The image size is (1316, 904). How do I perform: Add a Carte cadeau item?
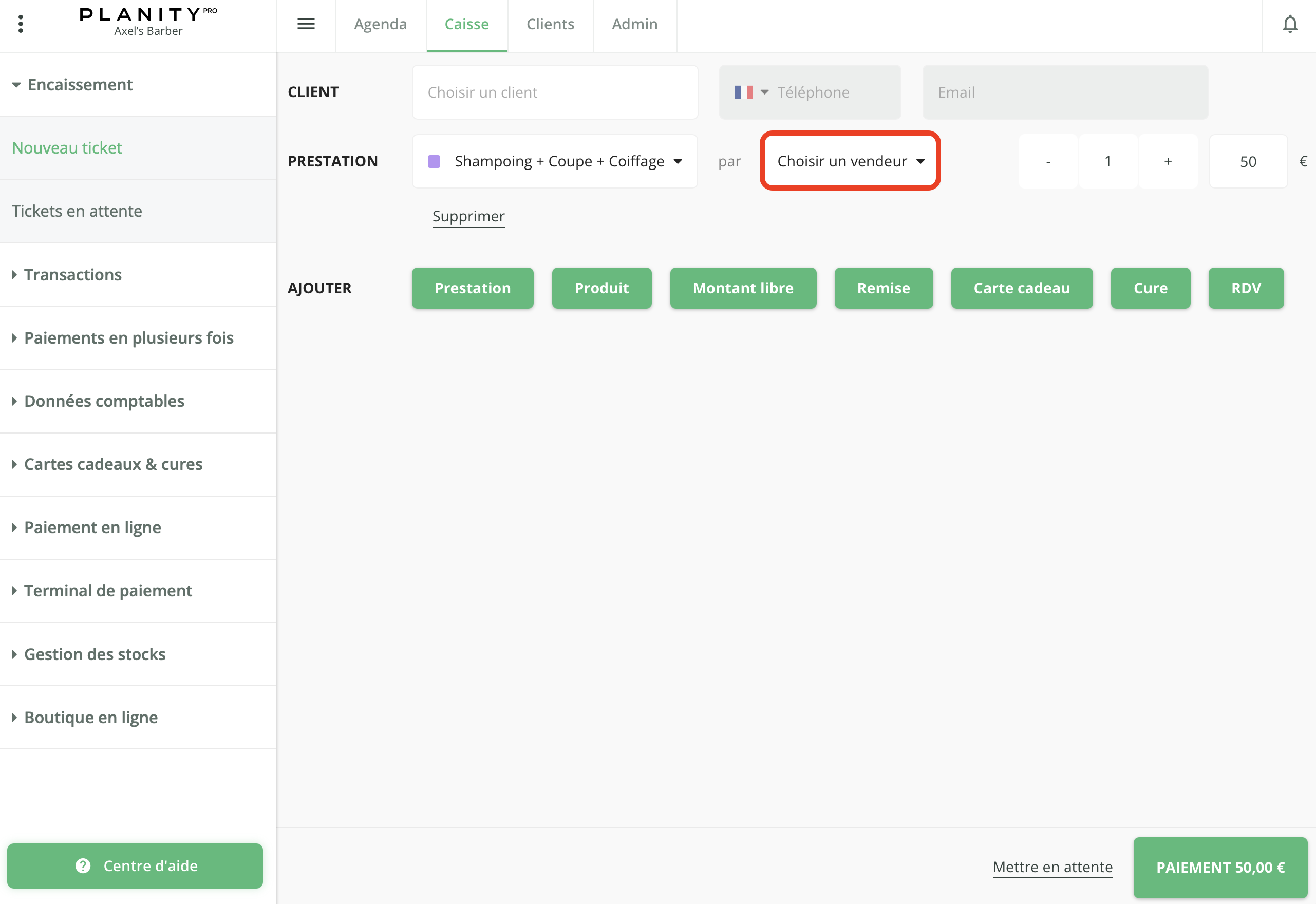click(1021, 288)
